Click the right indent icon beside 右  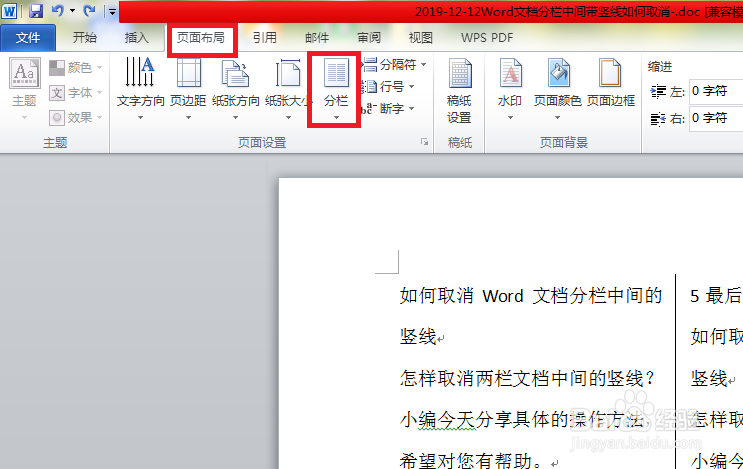pyautogui.click(x=658, y=119)
